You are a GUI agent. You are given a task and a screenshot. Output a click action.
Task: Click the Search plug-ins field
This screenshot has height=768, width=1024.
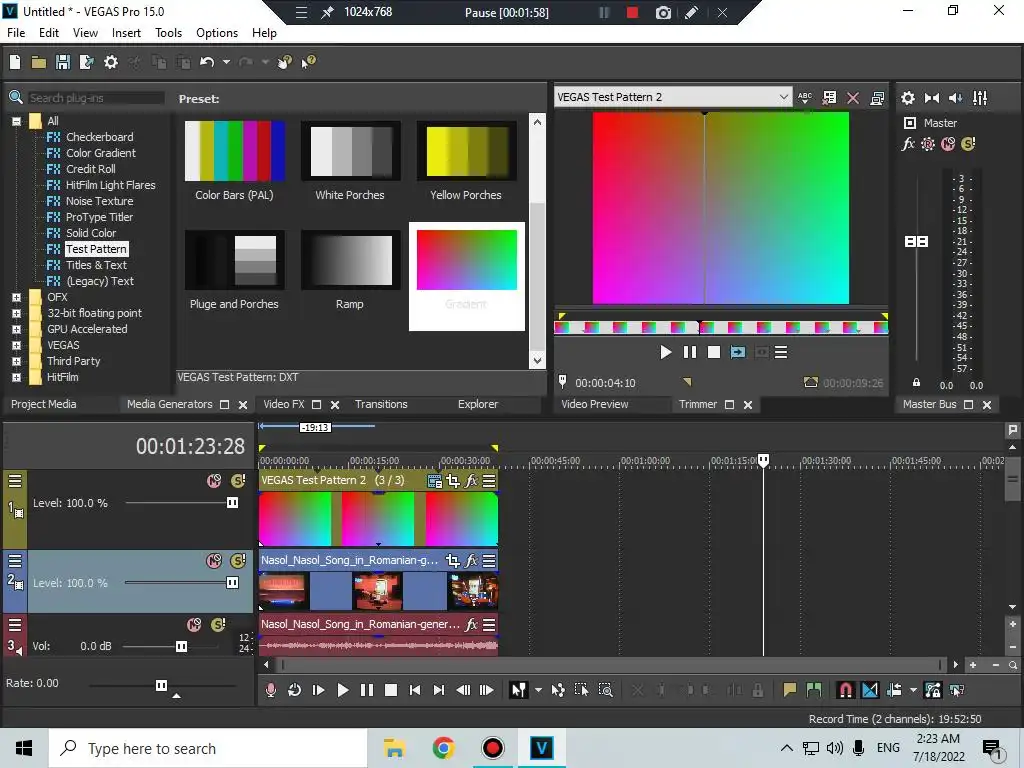[95, 98]
